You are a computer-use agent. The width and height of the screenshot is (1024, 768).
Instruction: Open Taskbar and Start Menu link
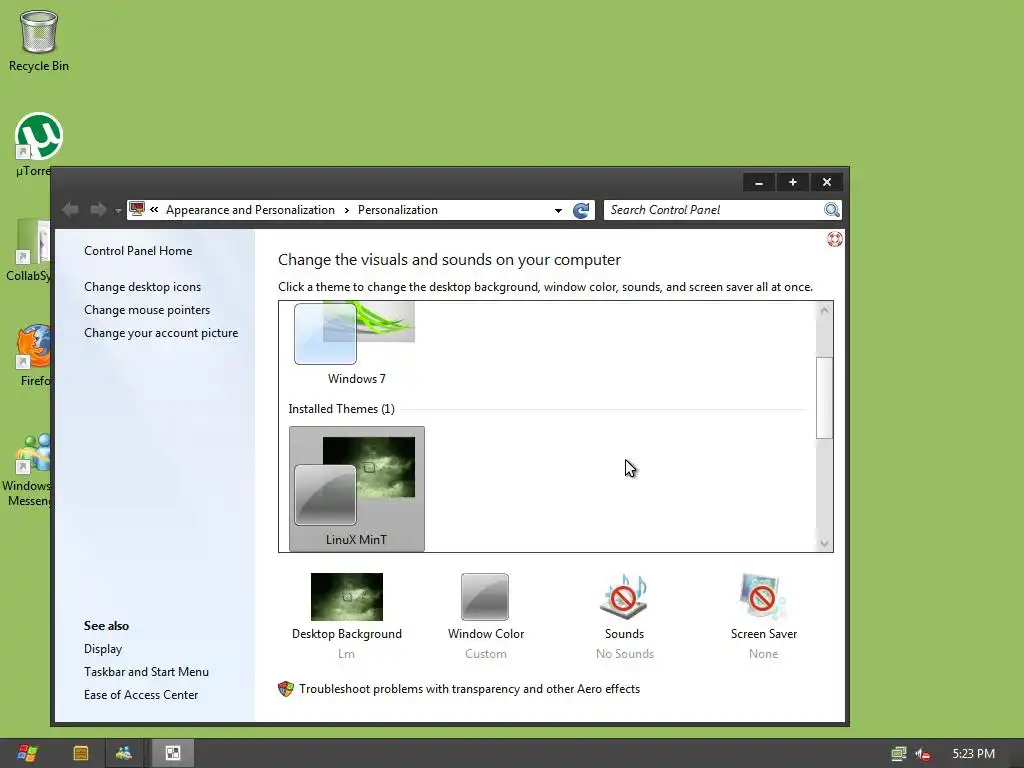point(146,671)
